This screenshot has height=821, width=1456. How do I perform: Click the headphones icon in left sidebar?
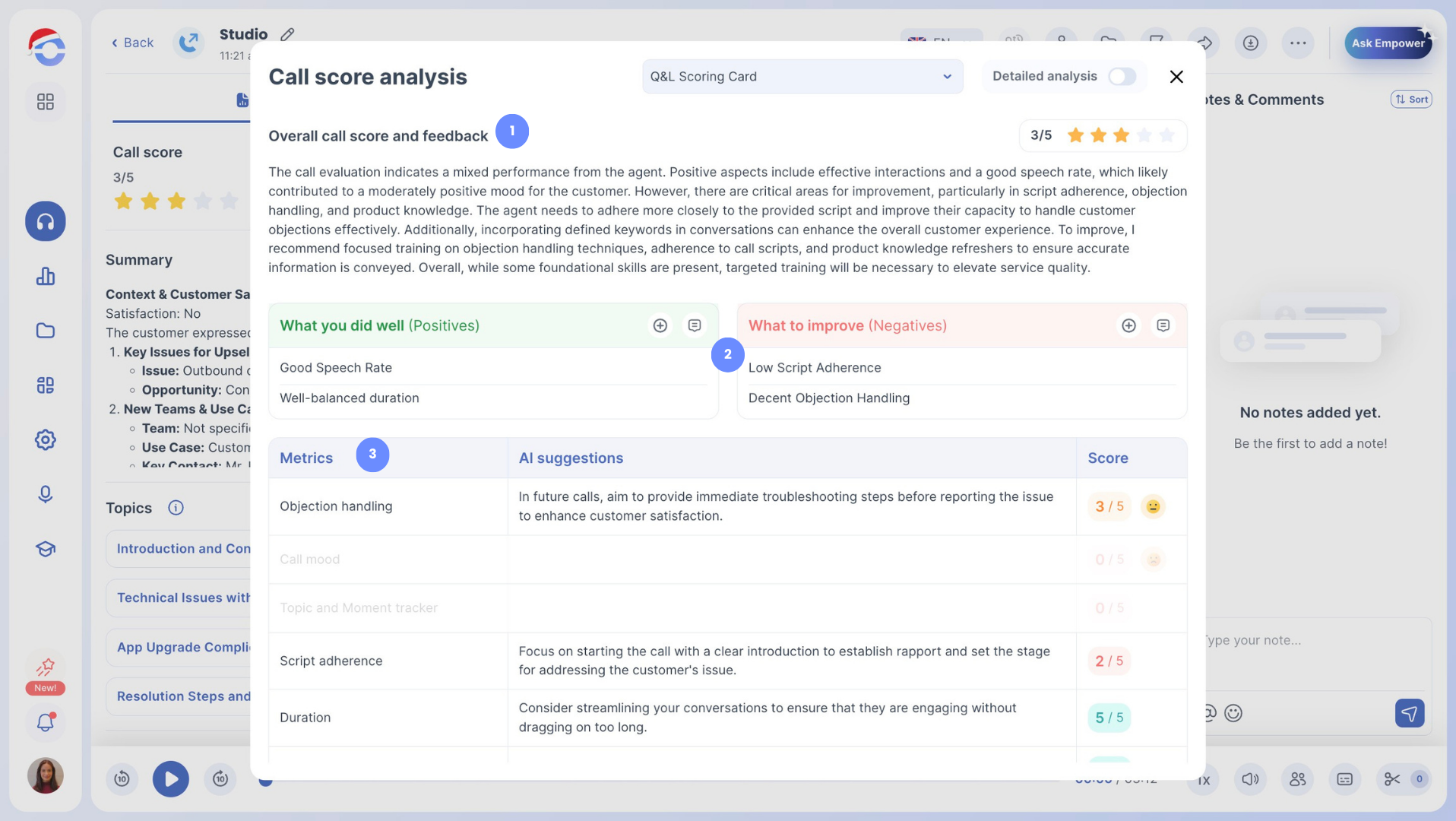coord(46,221)
